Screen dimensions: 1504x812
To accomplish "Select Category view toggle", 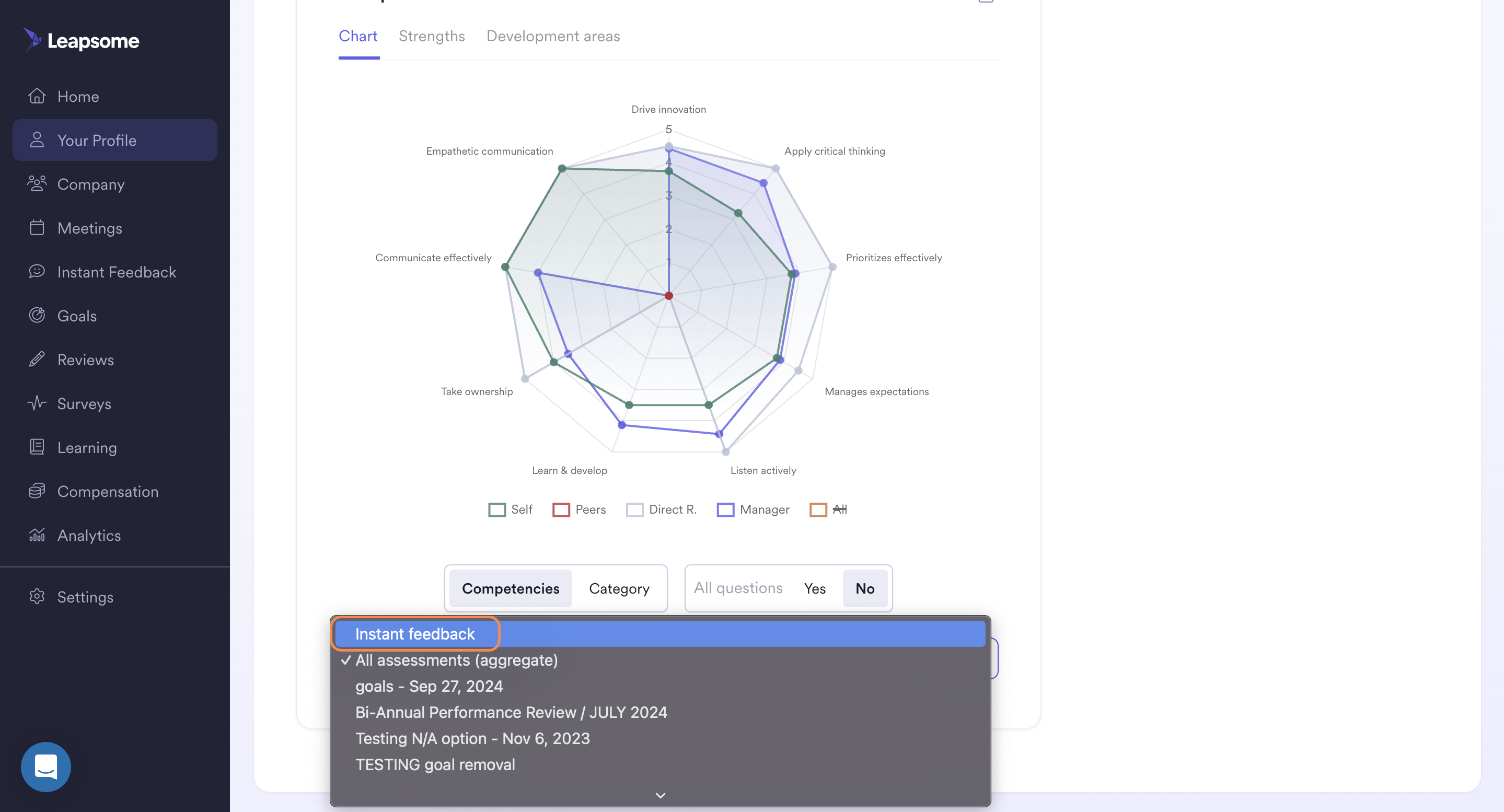I will tap(619, 588).
